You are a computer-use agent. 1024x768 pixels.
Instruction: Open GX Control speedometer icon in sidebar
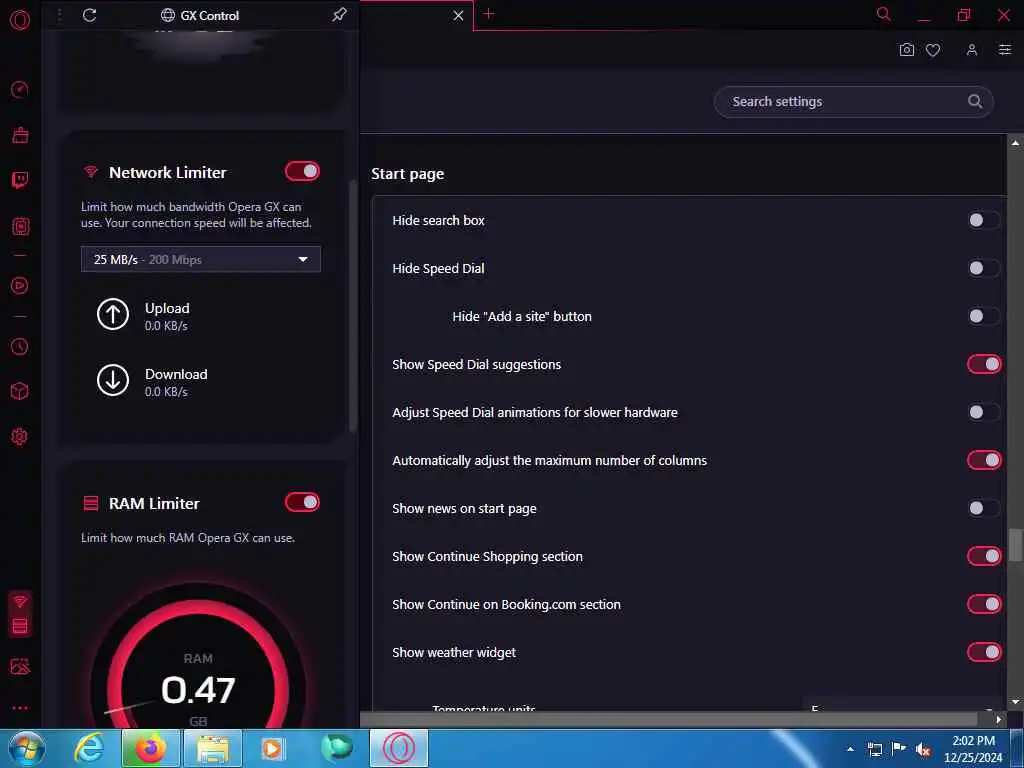[x=20, y=89]
